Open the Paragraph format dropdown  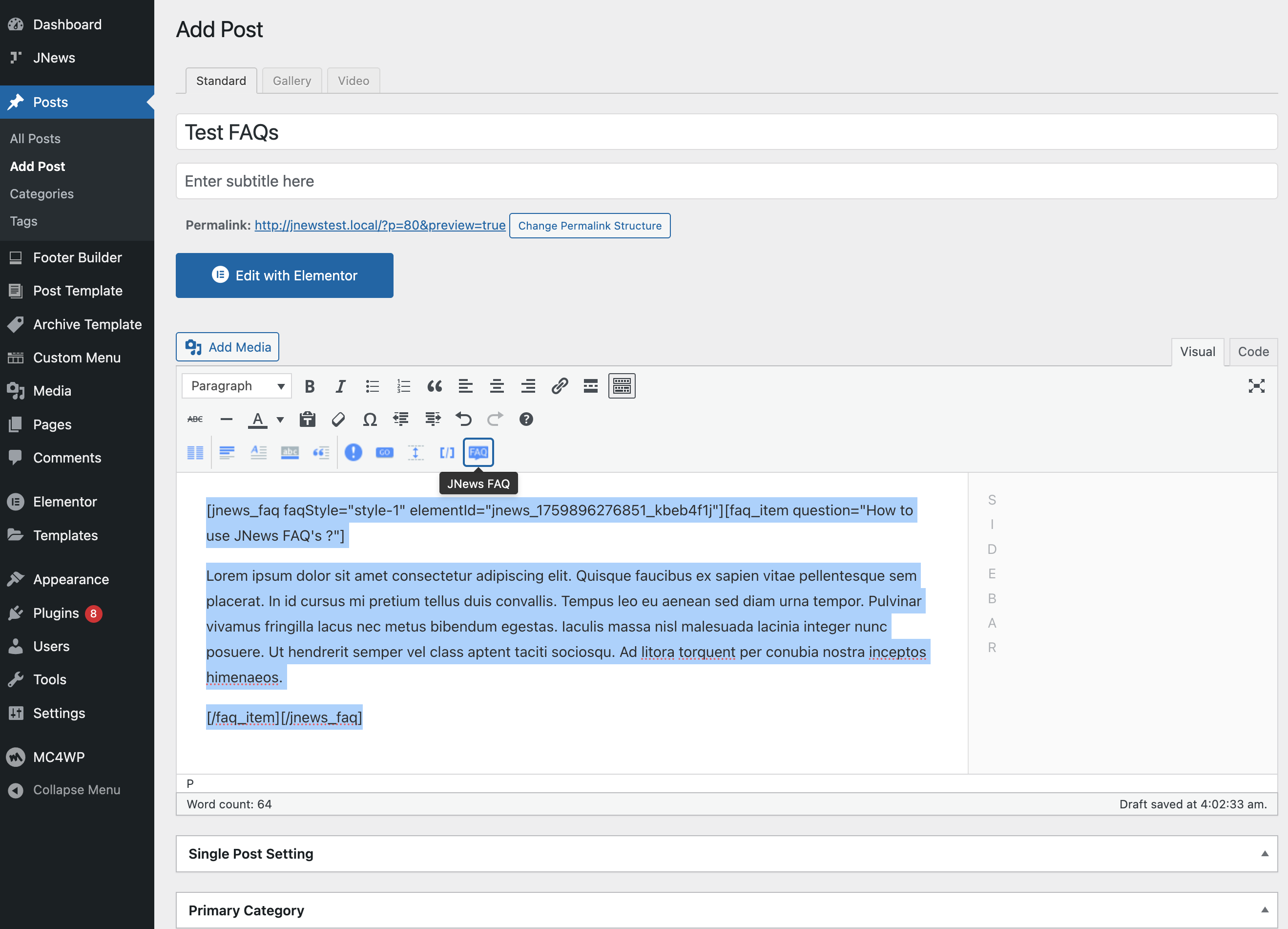237,386
